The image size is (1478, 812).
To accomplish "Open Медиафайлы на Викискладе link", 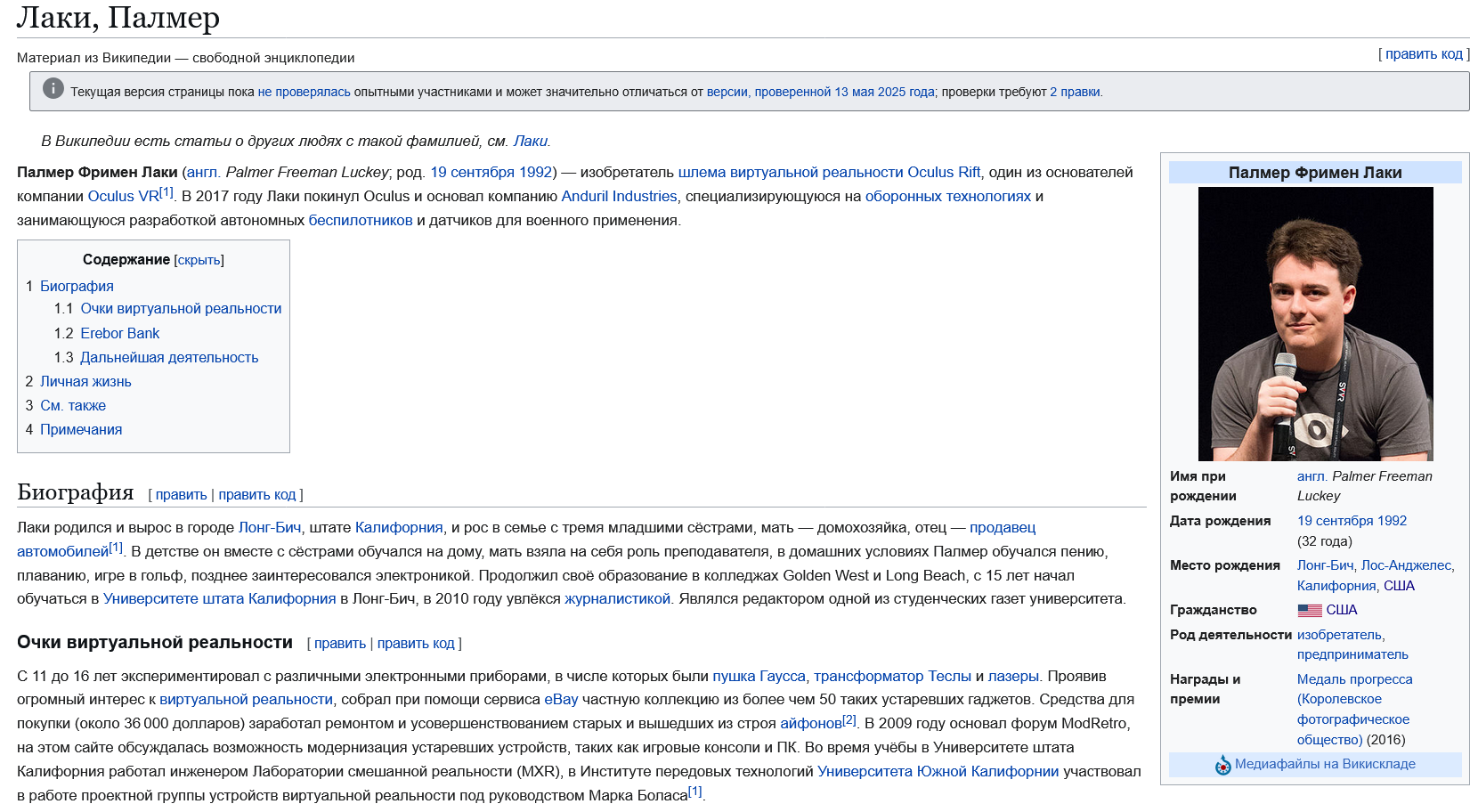I will coord(1325,764).
